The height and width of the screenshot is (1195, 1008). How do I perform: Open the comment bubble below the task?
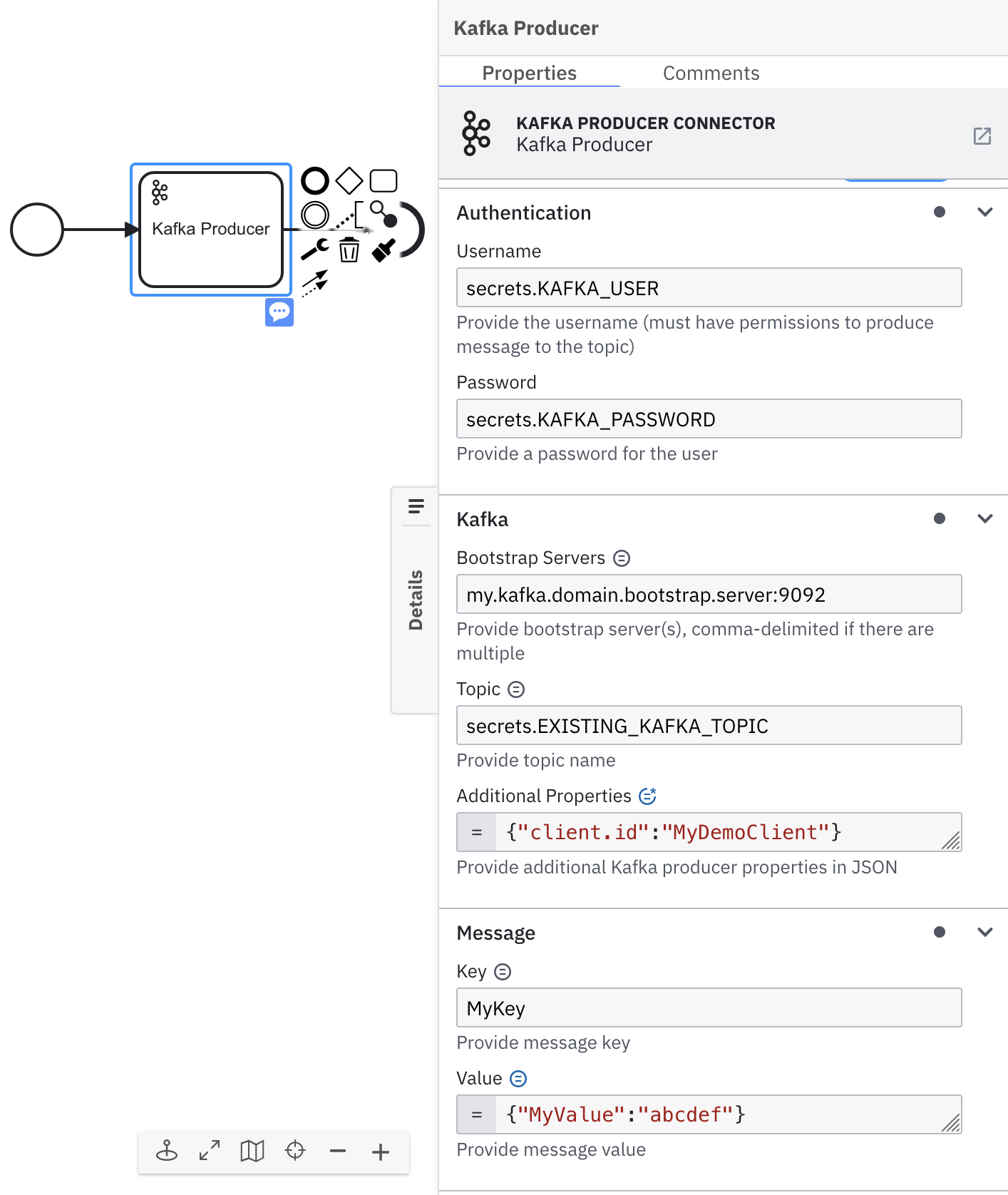point(279,312)
